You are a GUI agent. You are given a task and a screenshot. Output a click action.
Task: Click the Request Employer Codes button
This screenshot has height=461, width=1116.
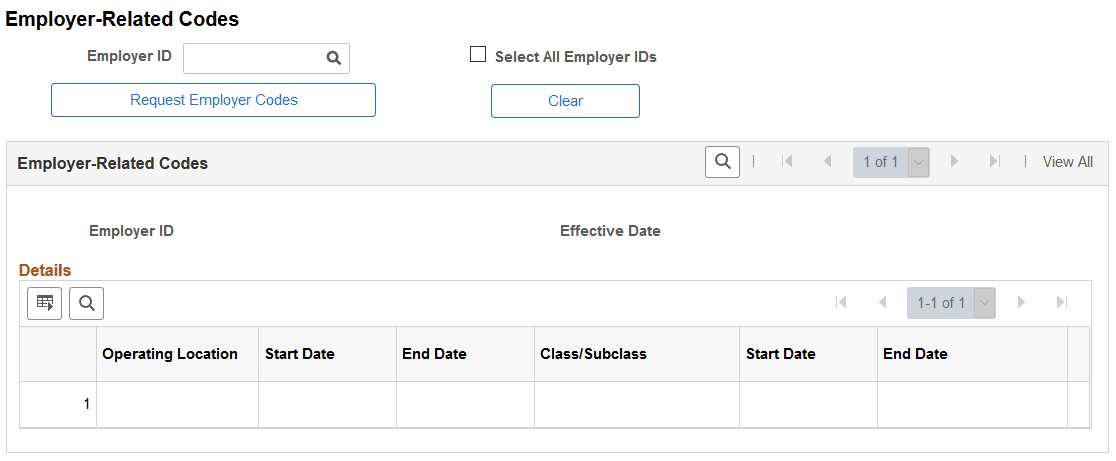tap(214, 100)
